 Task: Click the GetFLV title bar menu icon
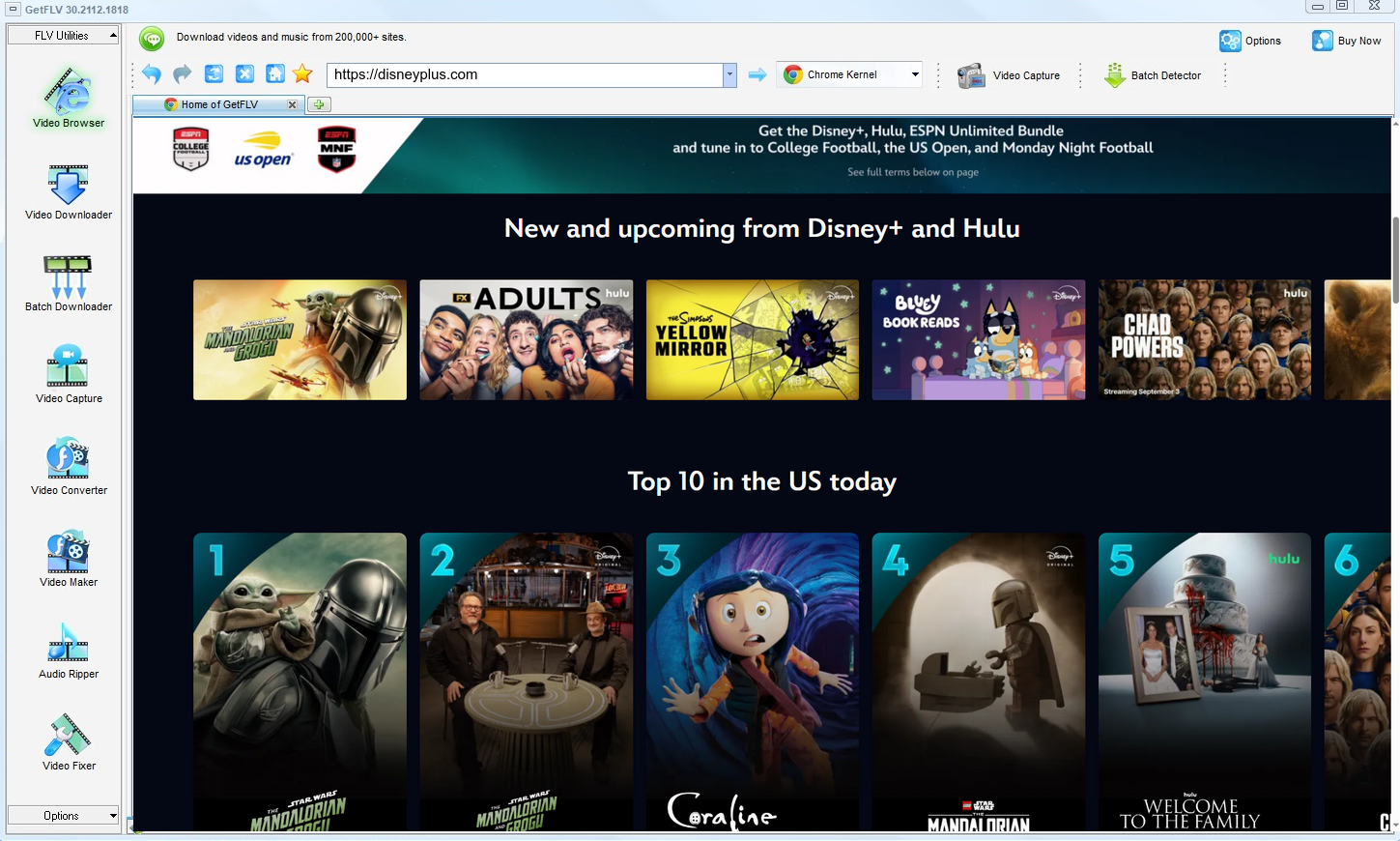pyautogui.click(x=13, y=10)
